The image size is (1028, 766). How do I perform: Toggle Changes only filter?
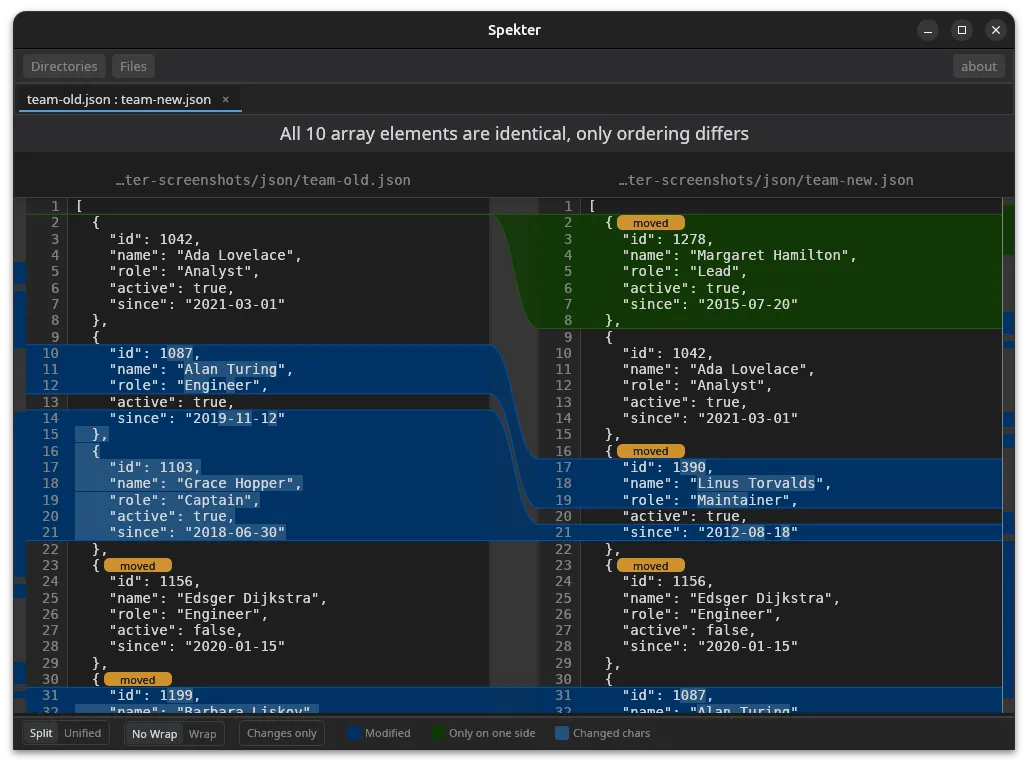[x=282, y=733]
